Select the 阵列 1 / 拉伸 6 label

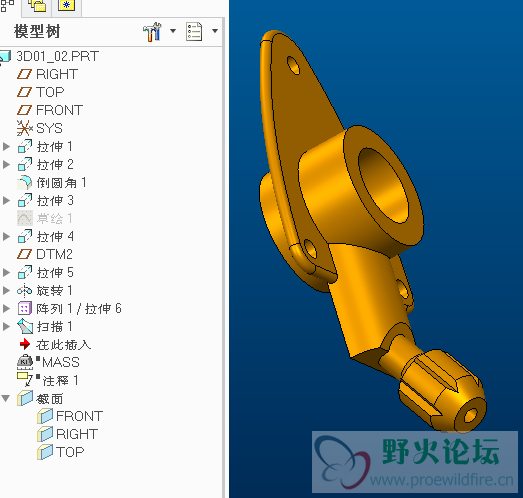tap(79, 309)
